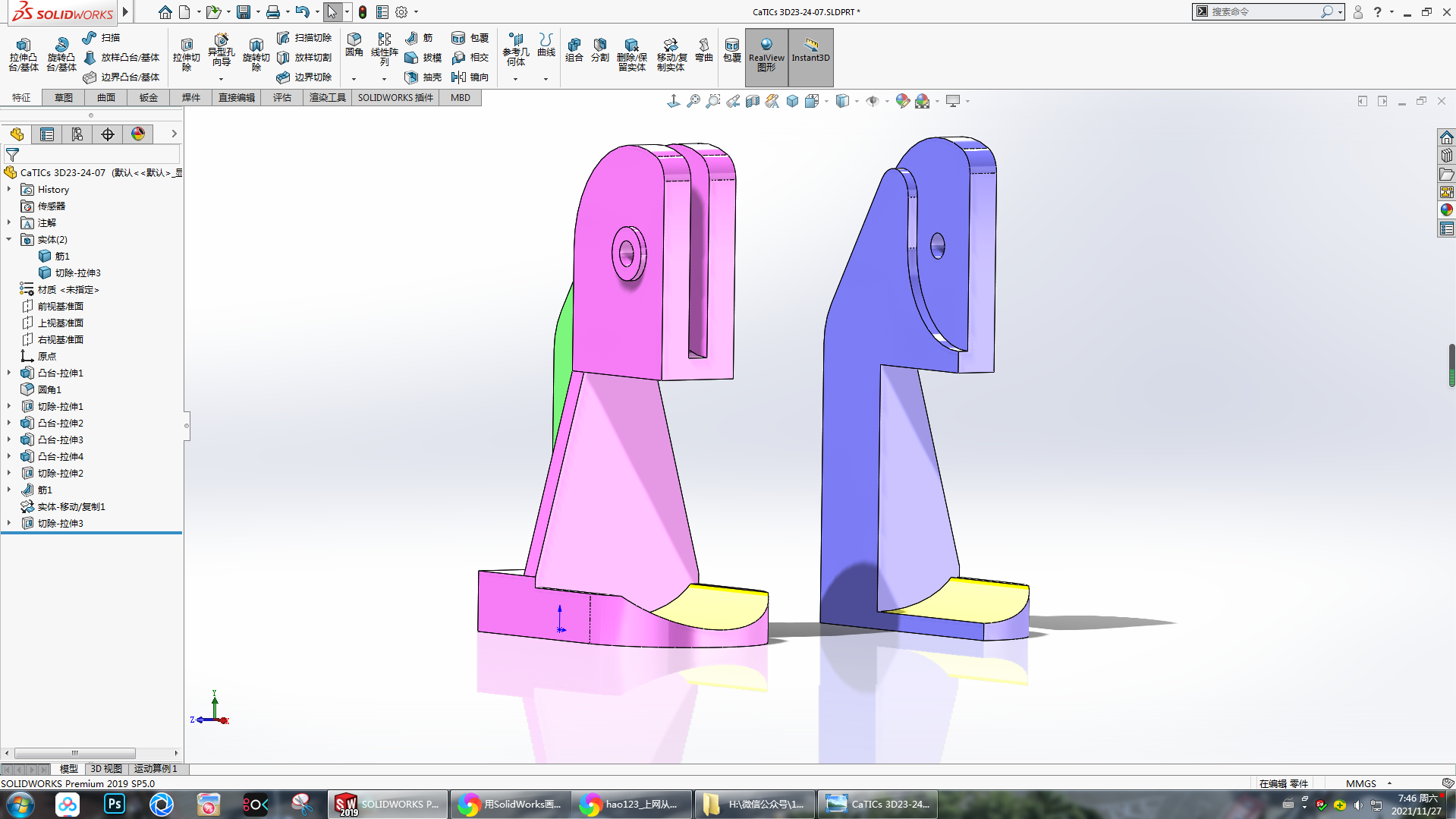Open the Reference Geometry dropdown arrow
1456x819 pixels.
click(515, 79)
